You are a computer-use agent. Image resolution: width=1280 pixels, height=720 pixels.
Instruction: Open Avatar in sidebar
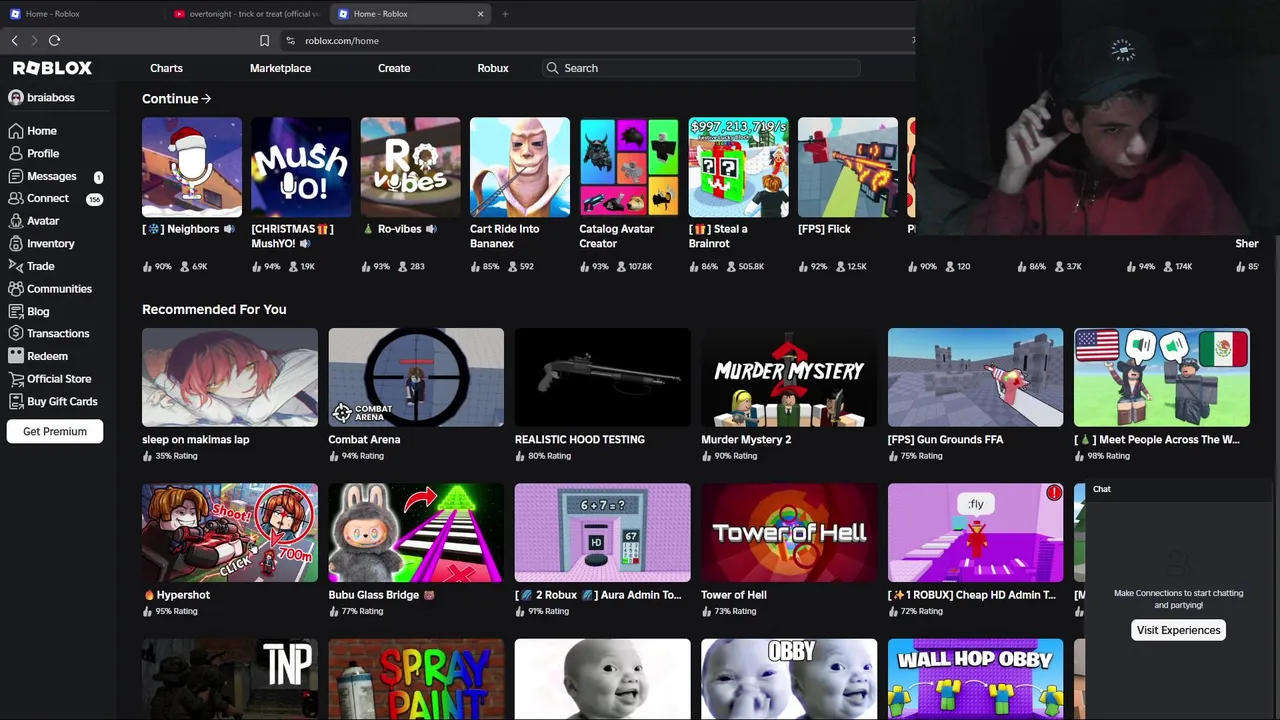(34, 221)
